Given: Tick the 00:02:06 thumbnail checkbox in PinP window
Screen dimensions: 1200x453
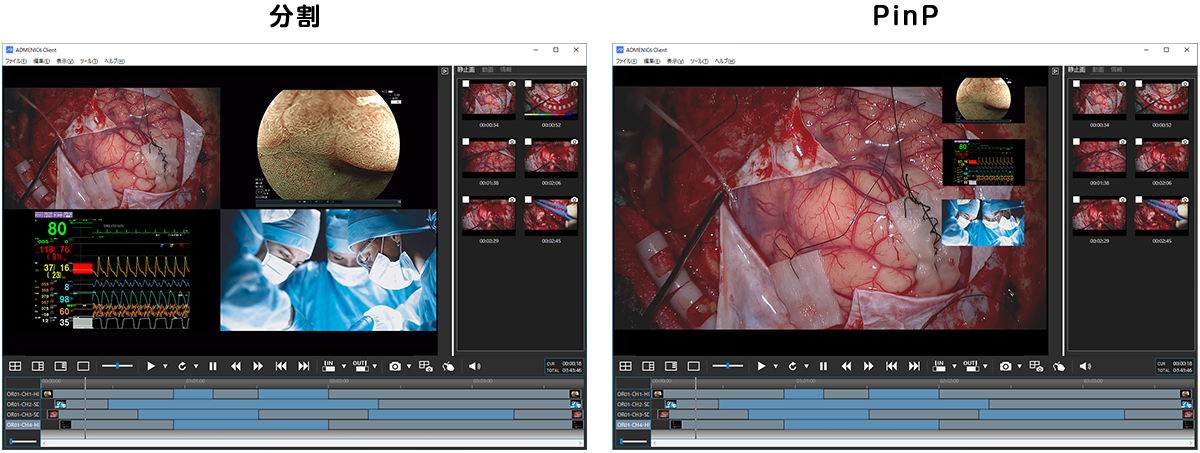Looking at the screenshot, I should point(1138,143).
